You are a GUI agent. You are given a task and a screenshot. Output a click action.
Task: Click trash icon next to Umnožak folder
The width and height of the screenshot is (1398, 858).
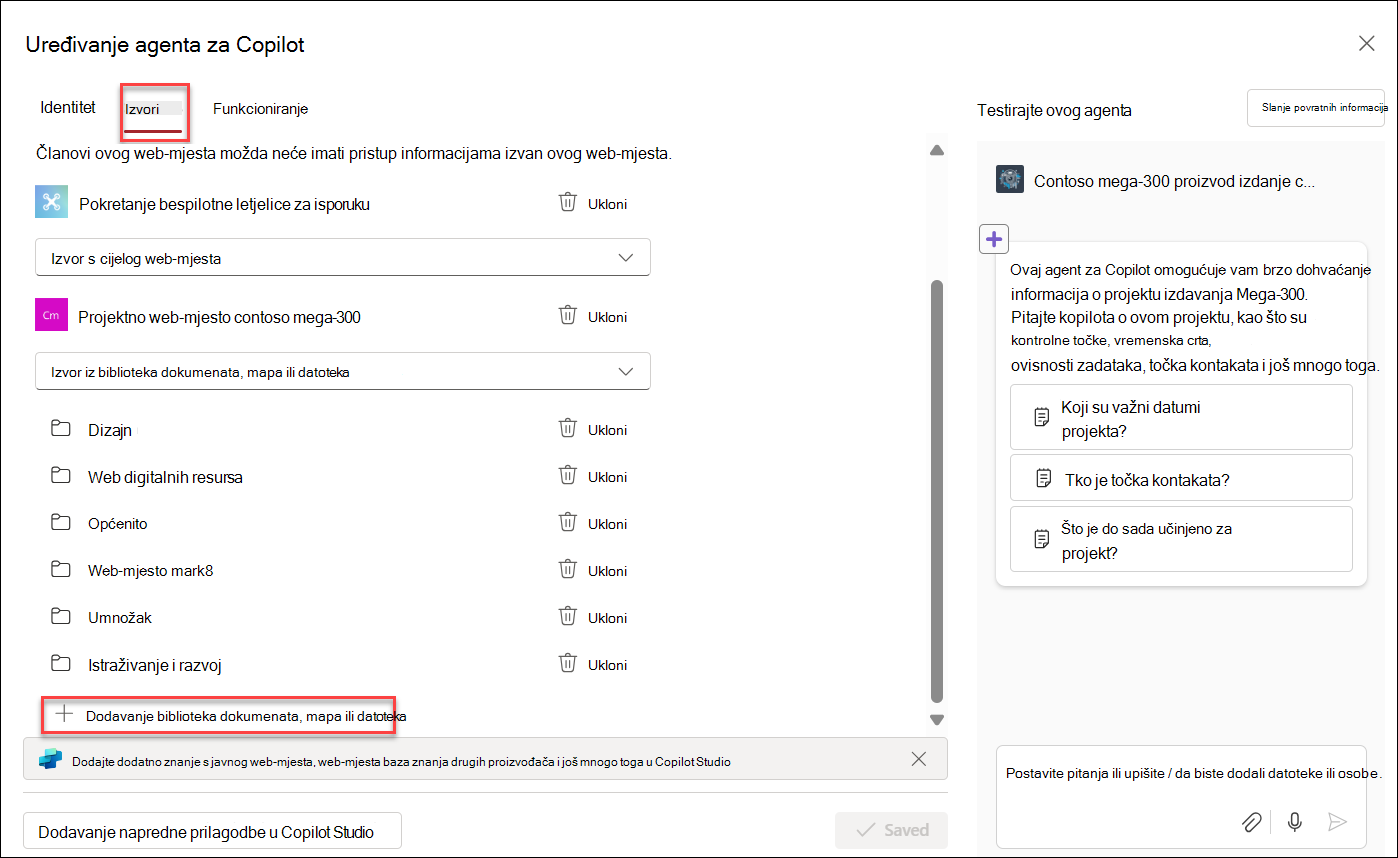click(x=567, y=617)
